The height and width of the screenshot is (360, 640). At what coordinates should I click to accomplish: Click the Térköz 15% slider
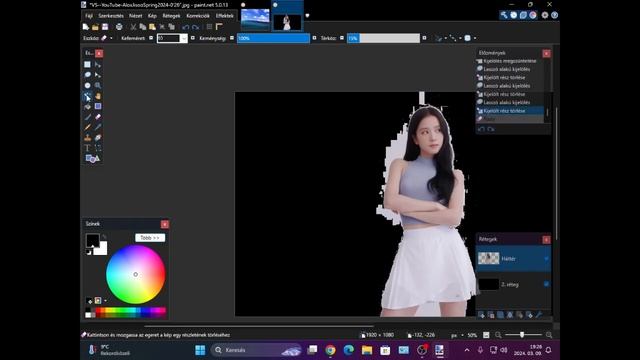tap(383, 38)
